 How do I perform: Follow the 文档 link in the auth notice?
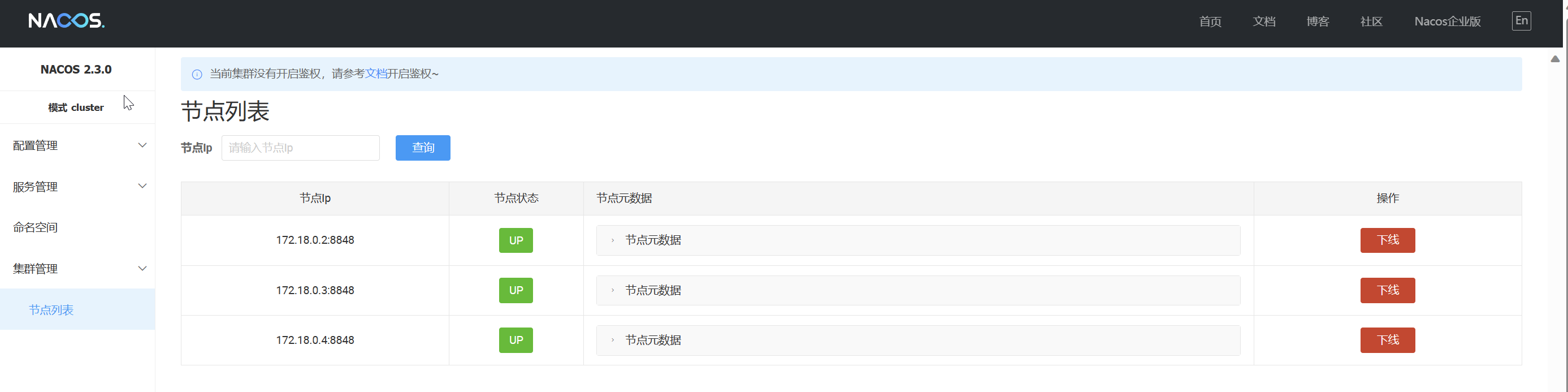[375, 74]
